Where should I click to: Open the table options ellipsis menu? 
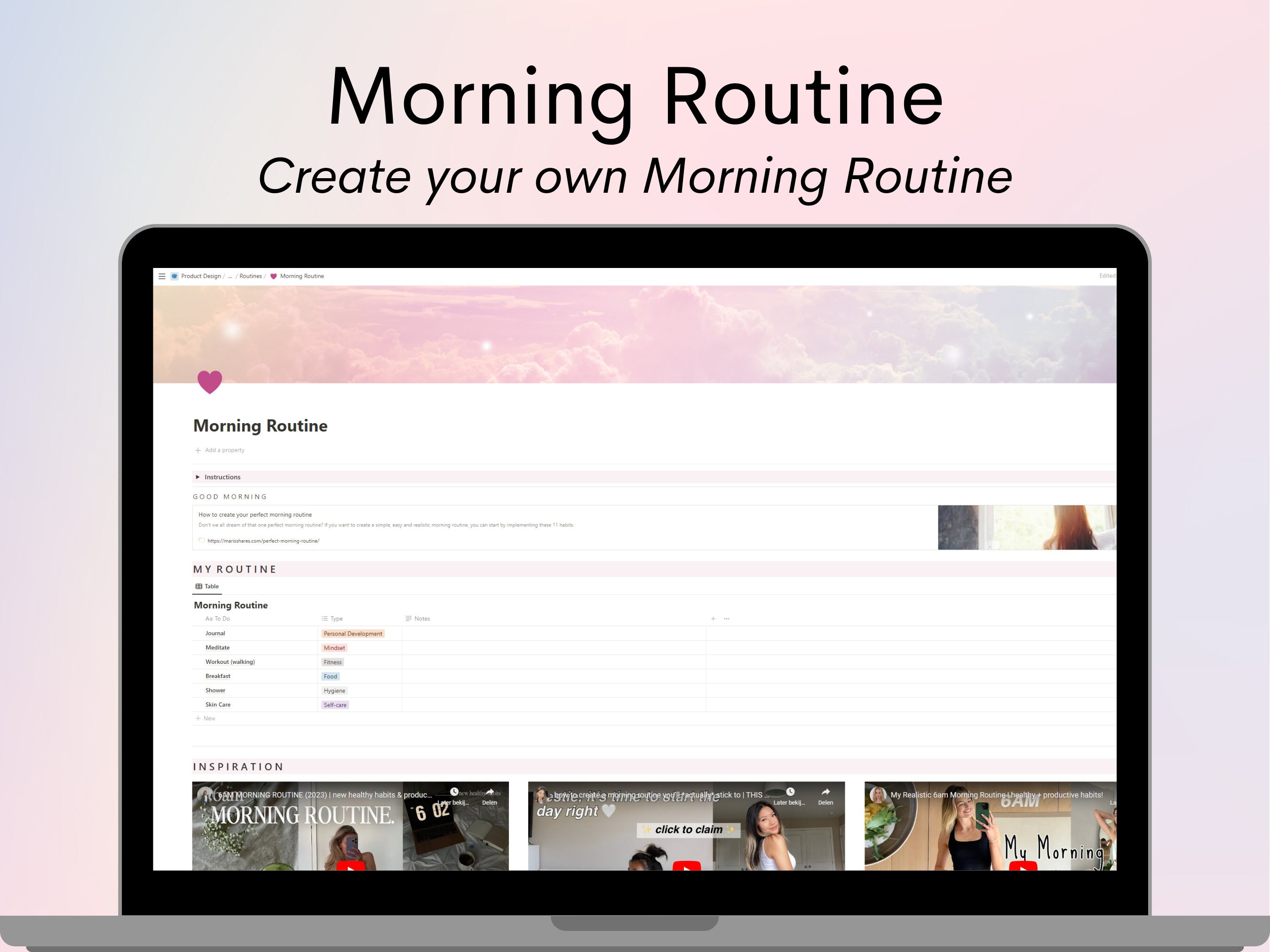point(727,619)
